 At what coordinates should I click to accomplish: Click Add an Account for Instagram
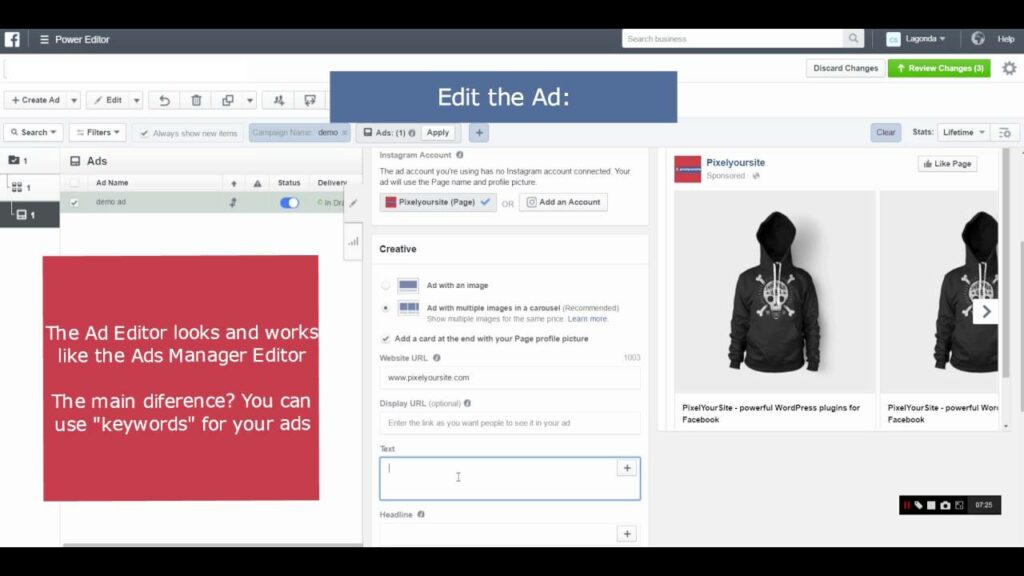[x=563, y=202]
